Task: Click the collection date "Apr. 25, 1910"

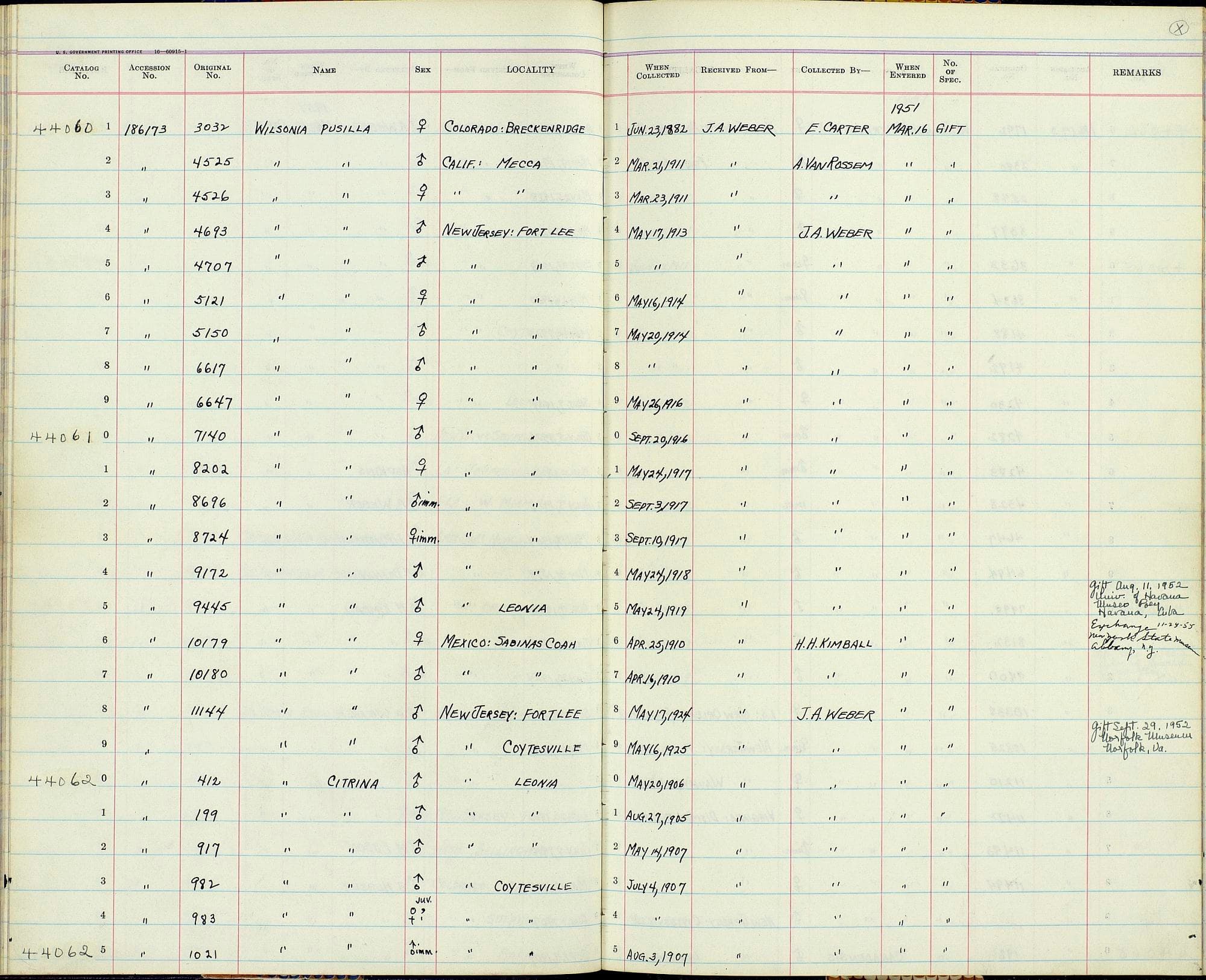Action: click(656, 645)
